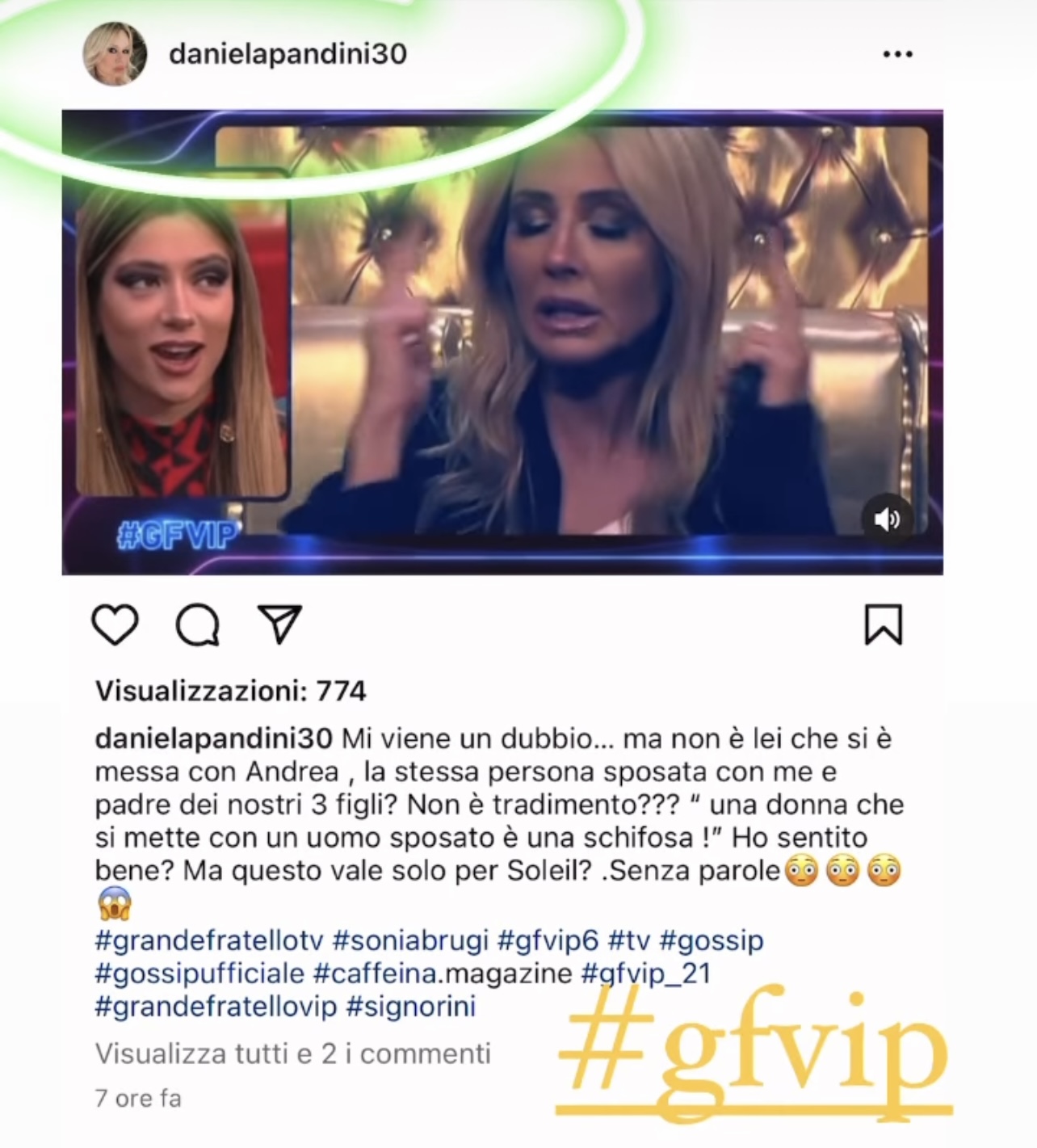Open the #gfvip6 hashtag

(548, 940)
